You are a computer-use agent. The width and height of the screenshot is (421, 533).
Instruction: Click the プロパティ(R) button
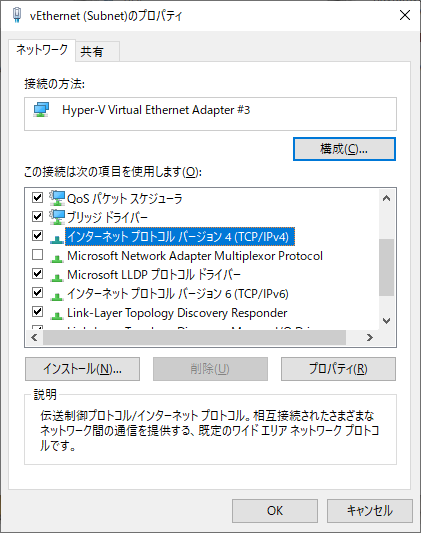[x=338, y=369]
